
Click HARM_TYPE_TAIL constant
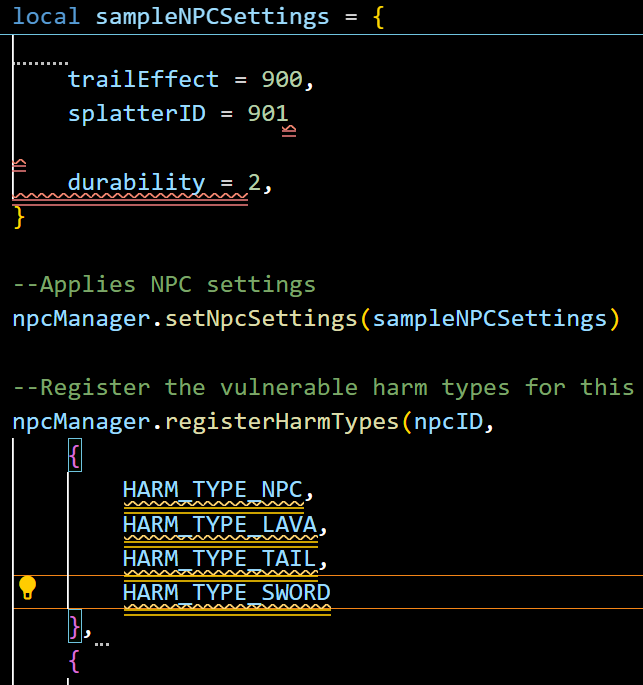pos(220,559)
